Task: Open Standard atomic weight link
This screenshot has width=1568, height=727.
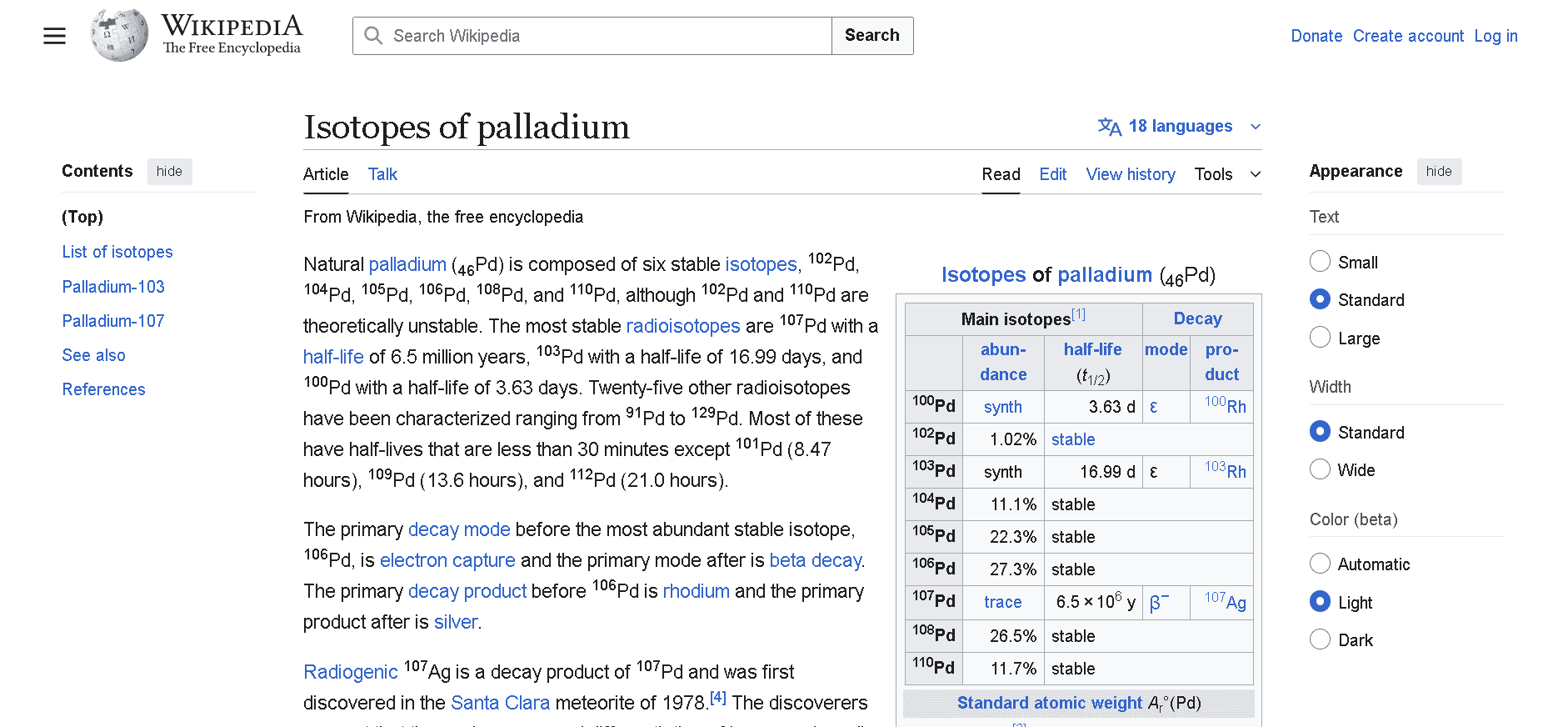Action: tap(1049, 703)
